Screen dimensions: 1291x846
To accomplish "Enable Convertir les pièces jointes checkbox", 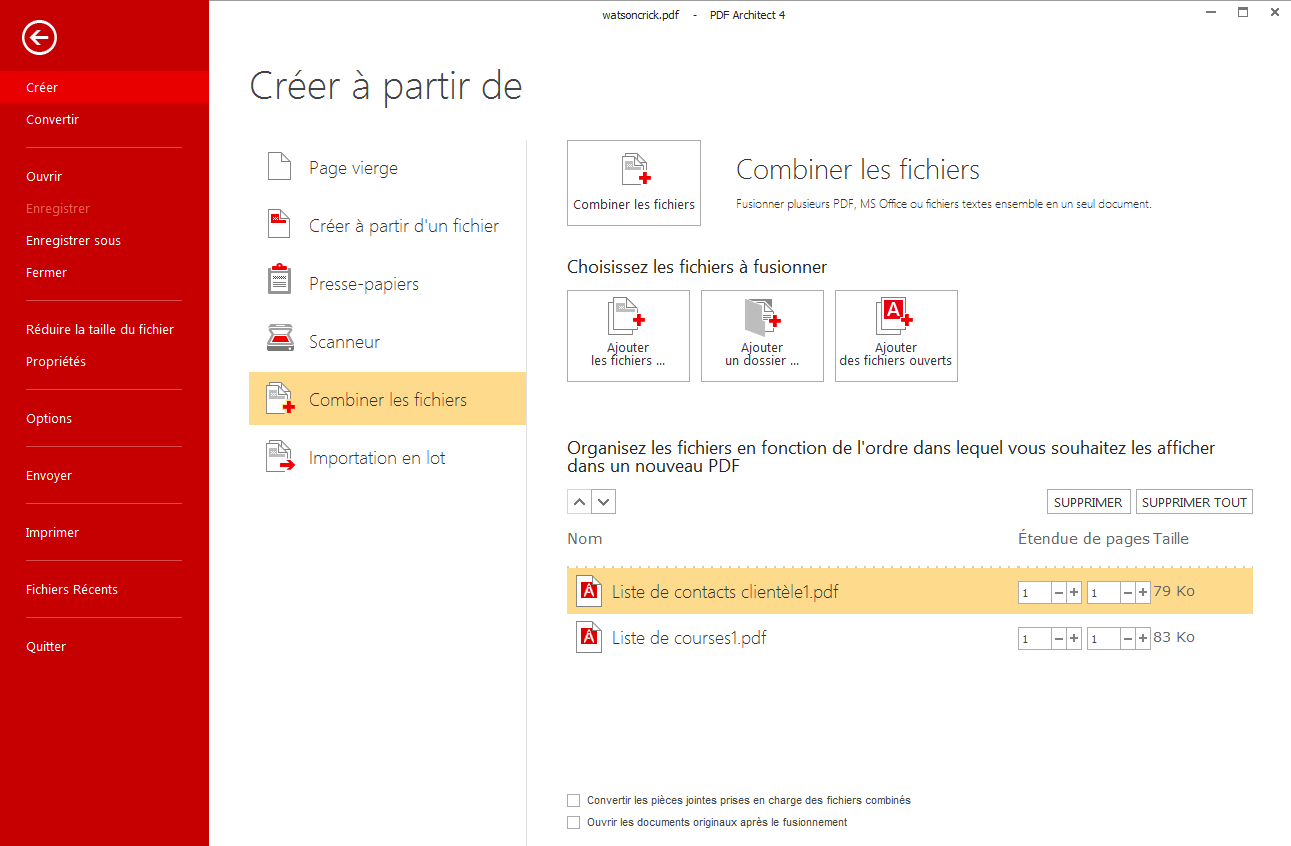I will [574, 800].
